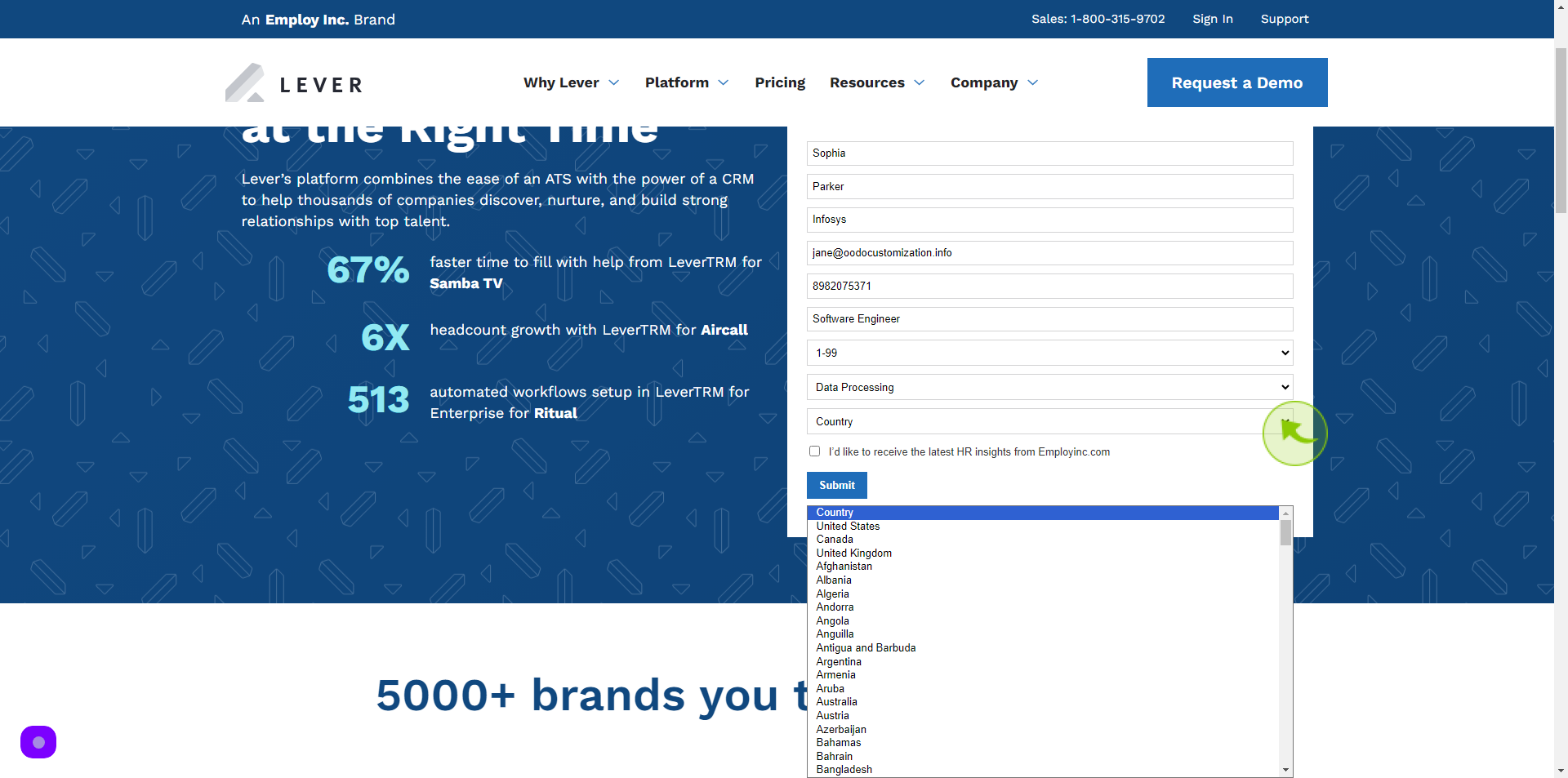Click the Ritual text

(555, 413)
